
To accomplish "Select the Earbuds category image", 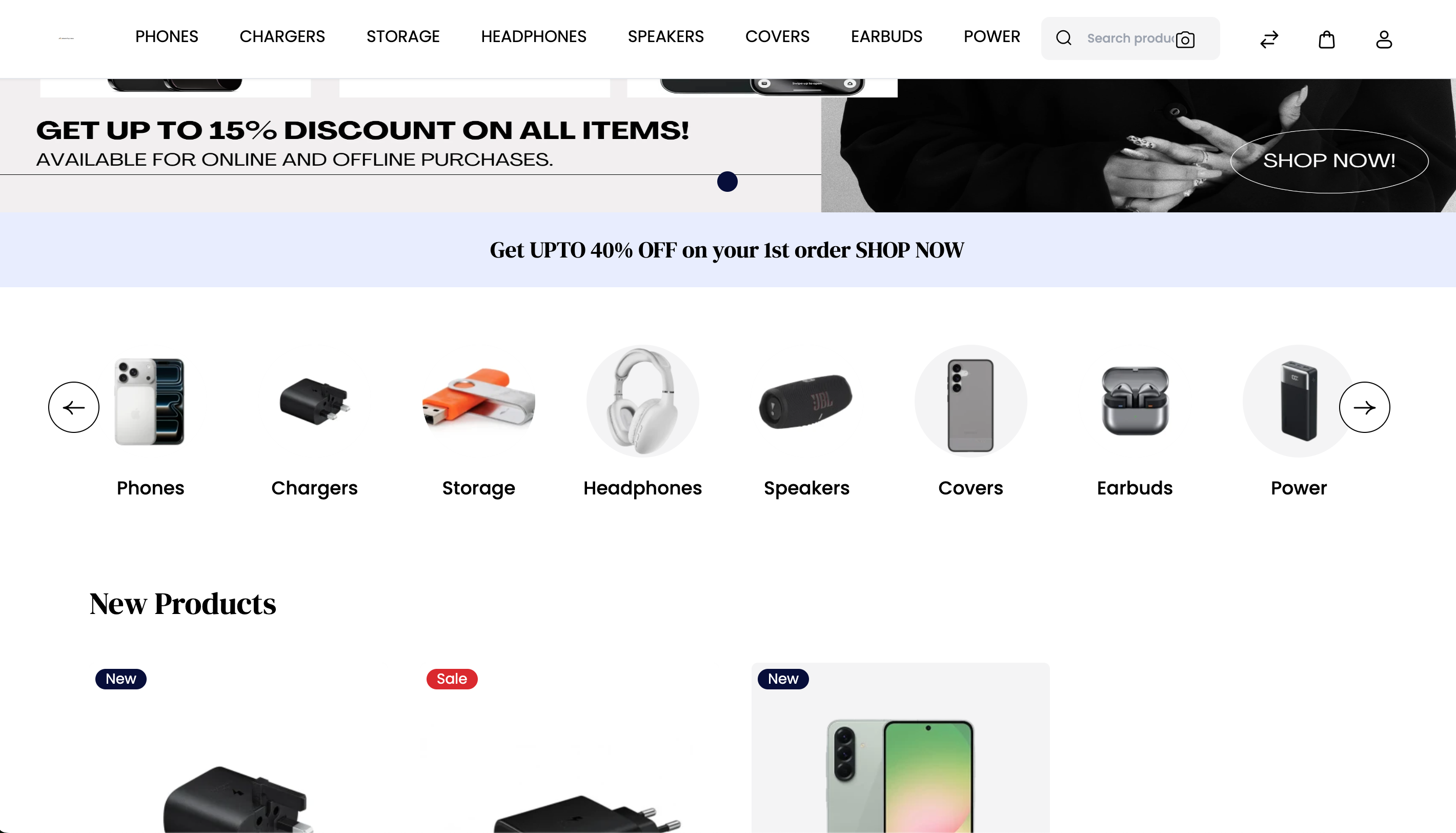I will point(1135,401).
